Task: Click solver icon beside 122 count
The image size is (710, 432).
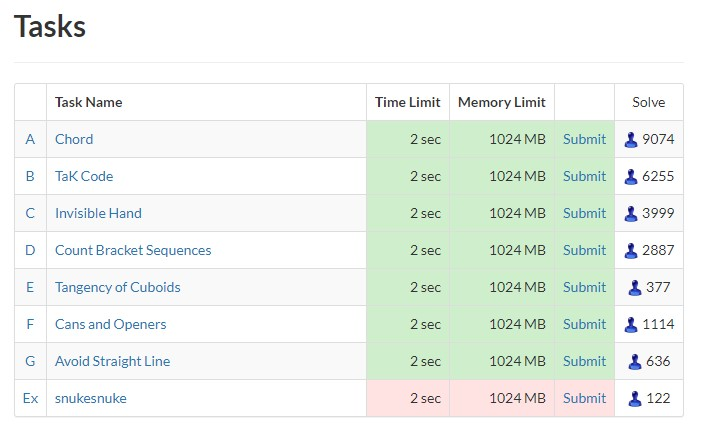Action: [x=635, y=398]
